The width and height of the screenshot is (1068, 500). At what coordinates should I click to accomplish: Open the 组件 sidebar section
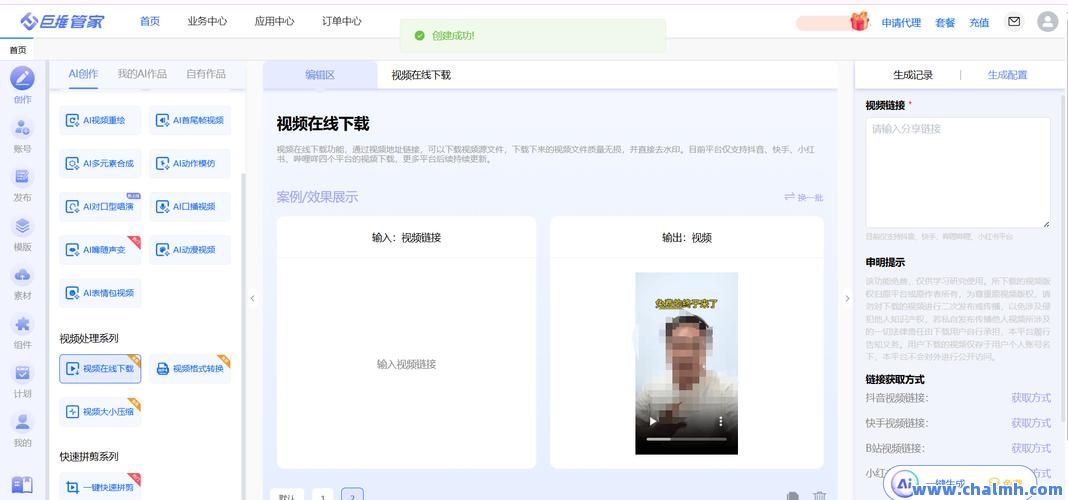(x=22, y=330)
